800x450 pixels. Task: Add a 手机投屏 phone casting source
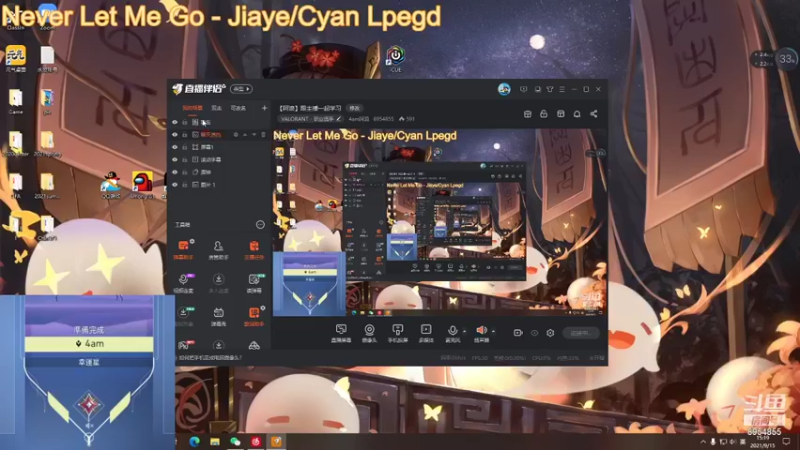coord(397,333)
